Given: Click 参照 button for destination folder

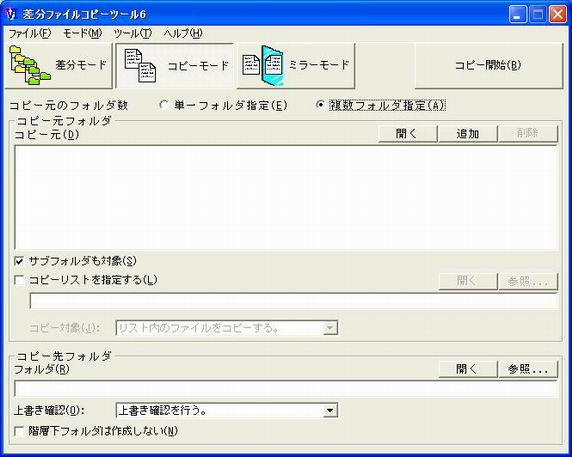Looking at the screenshot, I should (x=528, y=369).
